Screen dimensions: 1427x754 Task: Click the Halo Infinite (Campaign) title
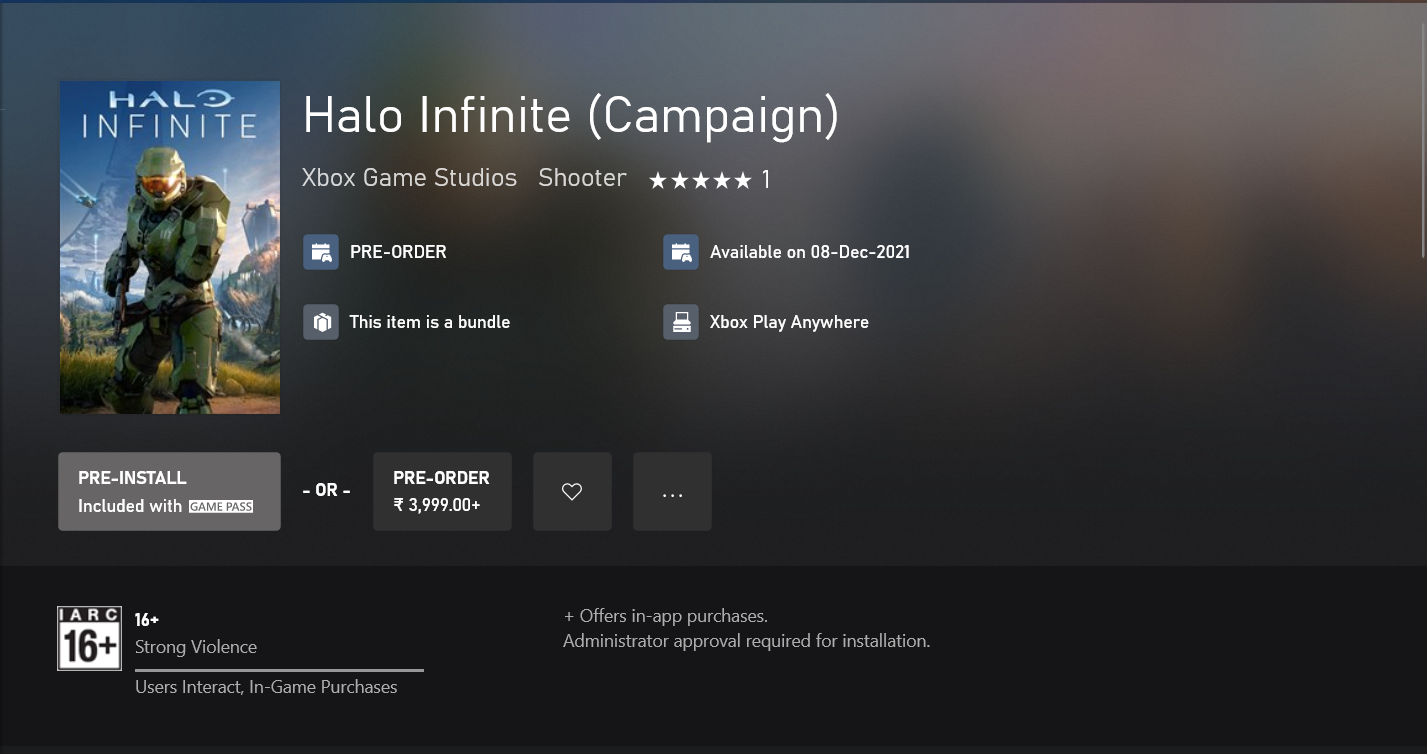[570, 116]
